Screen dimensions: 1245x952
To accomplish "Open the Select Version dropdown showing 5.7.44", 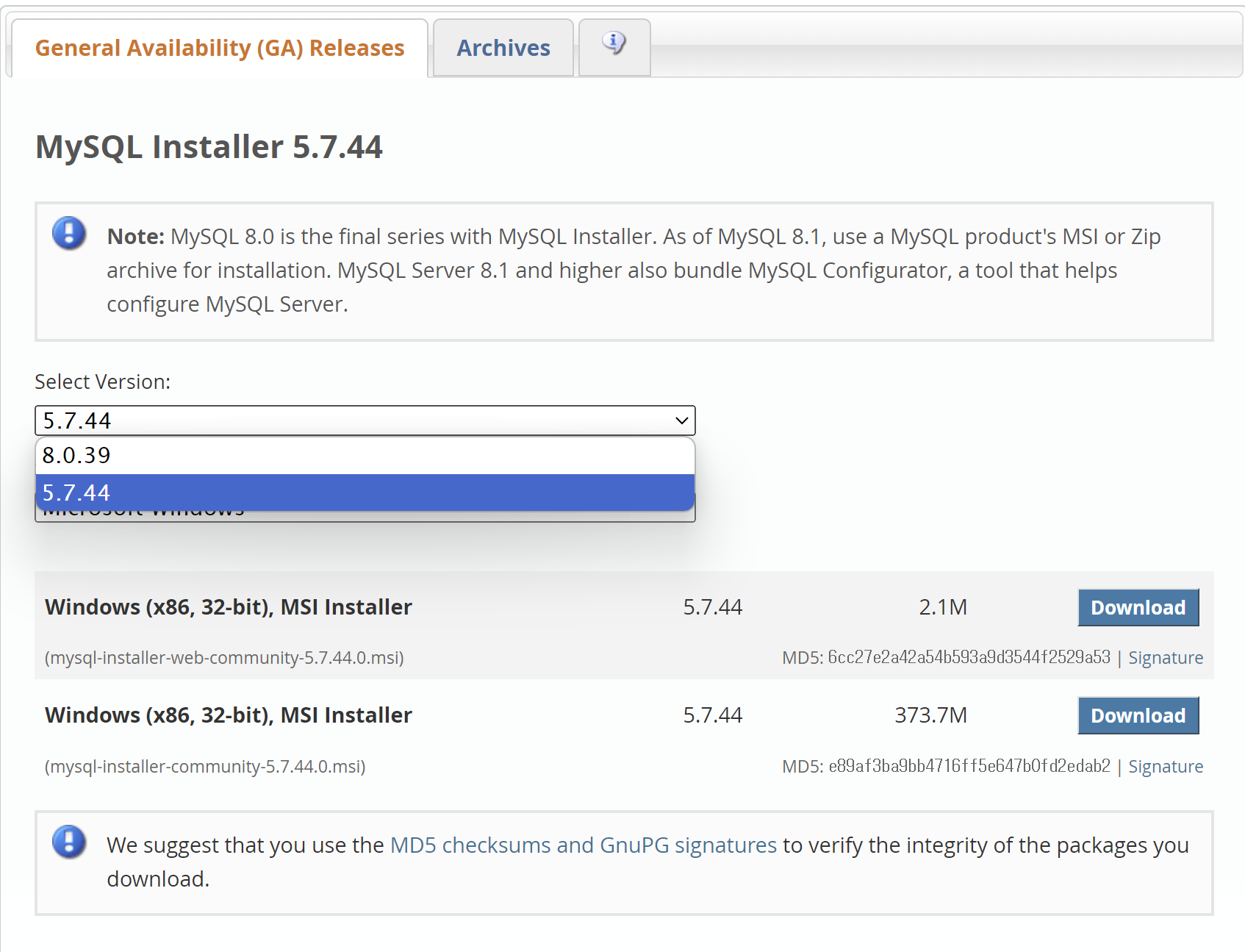I will [x=365, y=420].
